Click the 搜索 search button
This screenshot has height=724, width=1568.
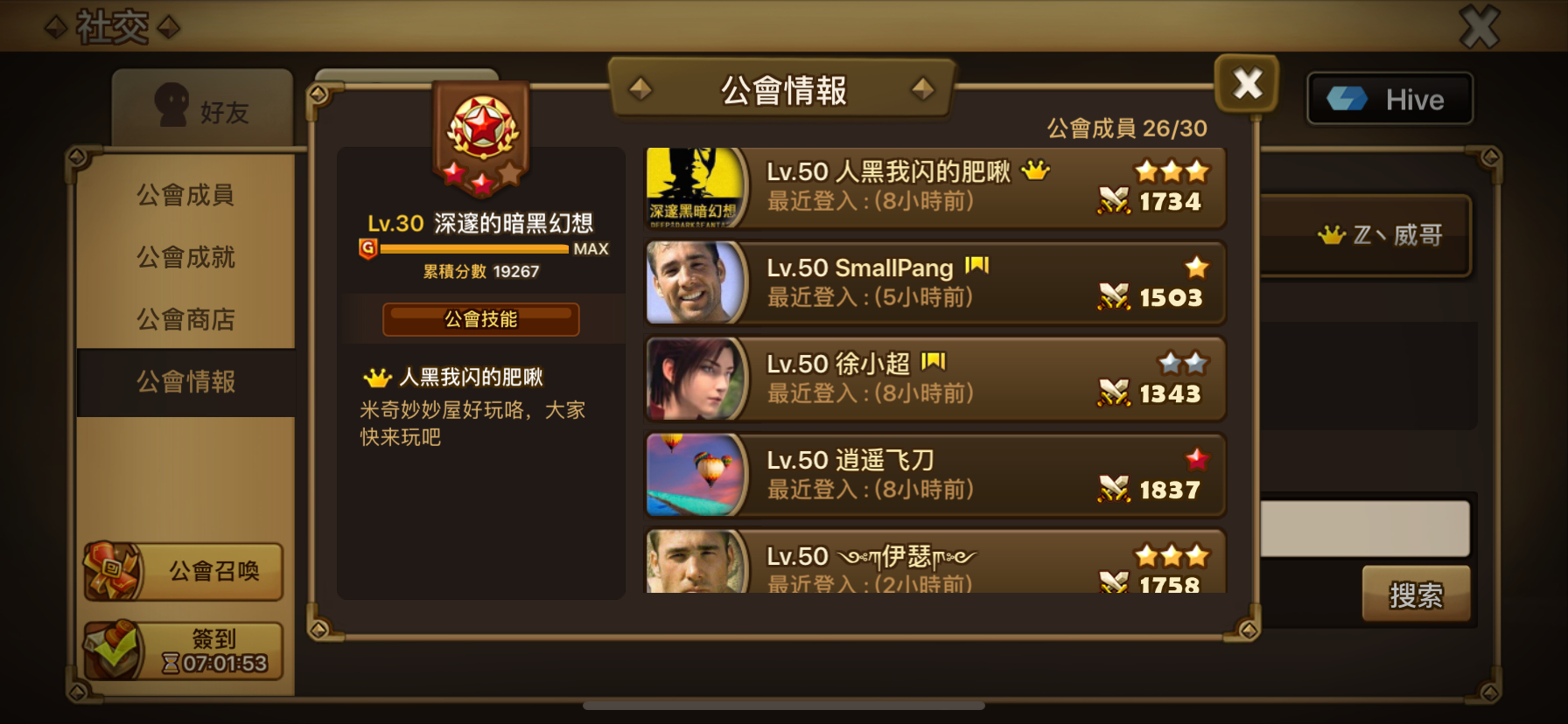pos(1416,595)
